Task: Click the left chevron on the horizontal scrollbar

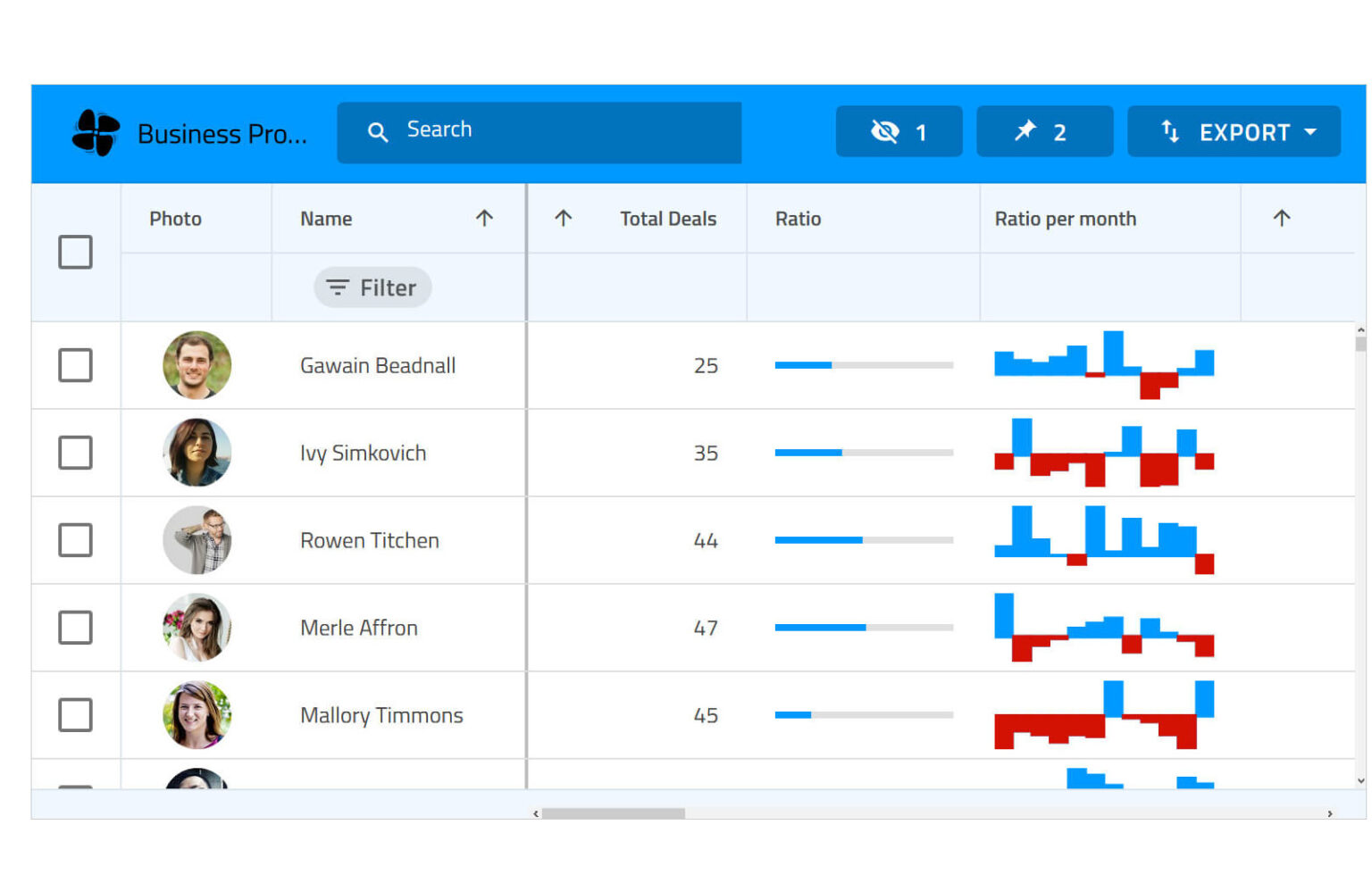Action: 536,813
